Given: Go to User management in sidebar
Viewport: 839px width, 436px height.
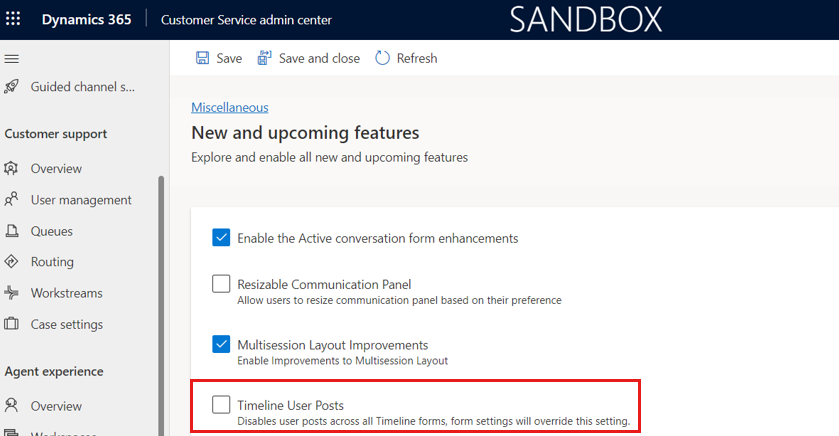Looking at the screenshot, I should point(81,200).
